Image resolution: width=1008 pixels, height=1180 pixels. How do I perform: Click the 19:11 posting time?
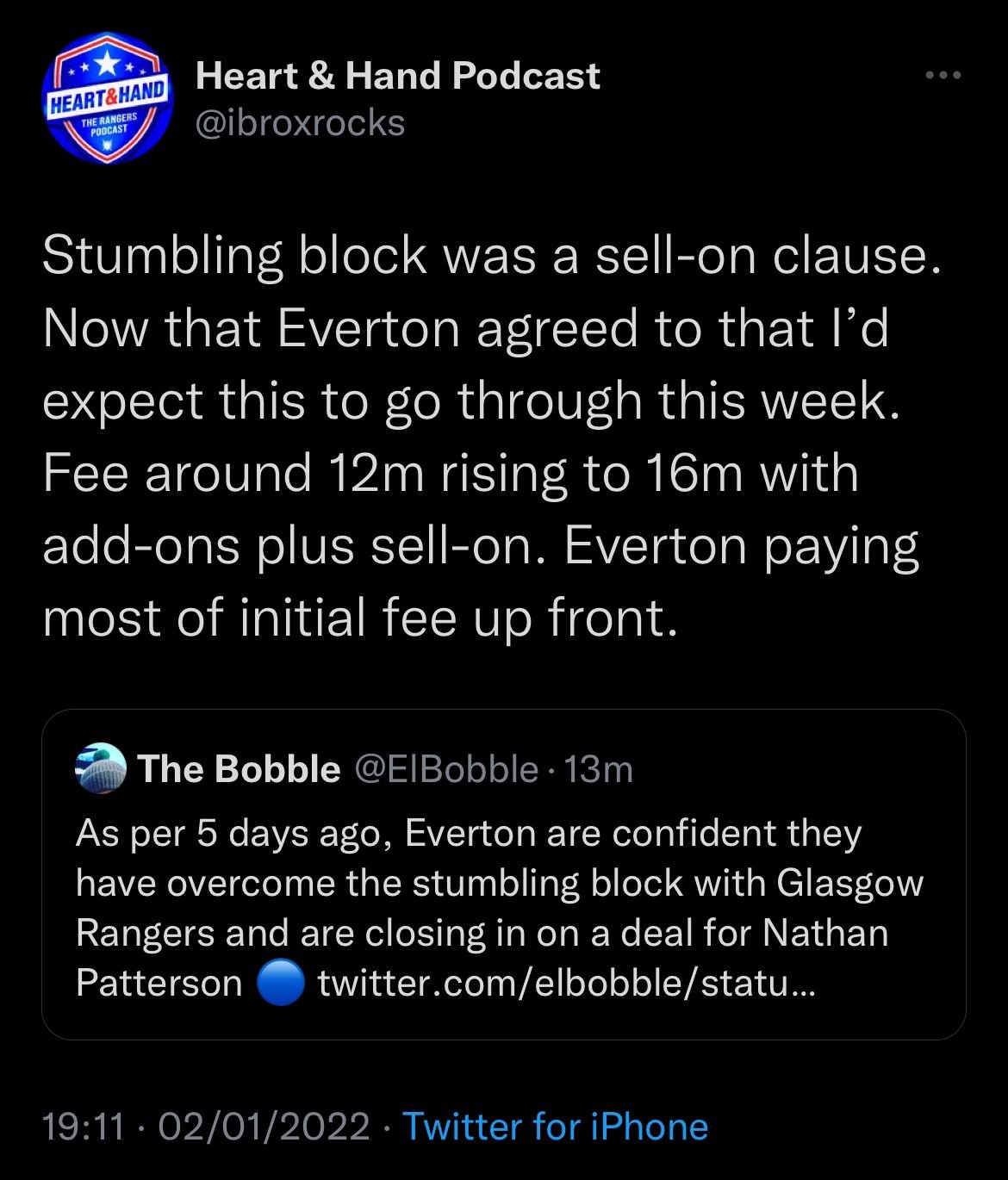84,1127
